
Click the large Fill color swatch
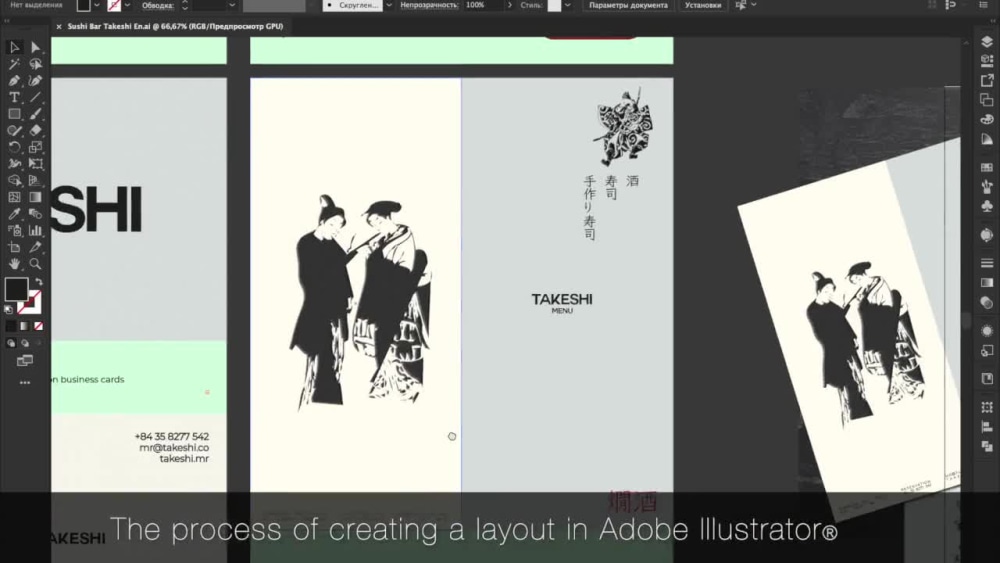[x=16, y=289]
